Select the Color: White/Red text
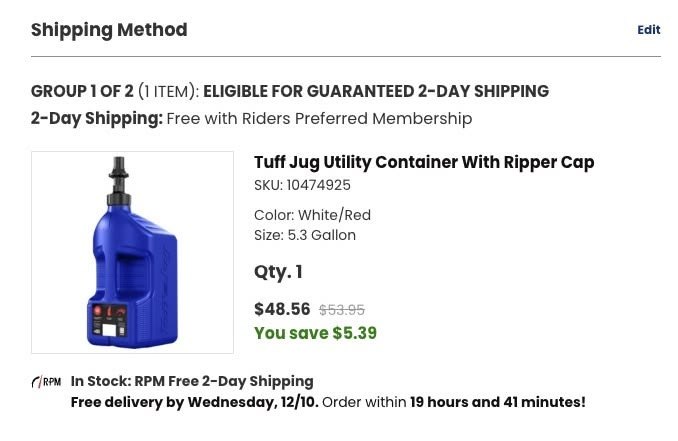Image resolution: width=678 pixels, height=441 pixels. pyautogui.click(x=312, y=215)
